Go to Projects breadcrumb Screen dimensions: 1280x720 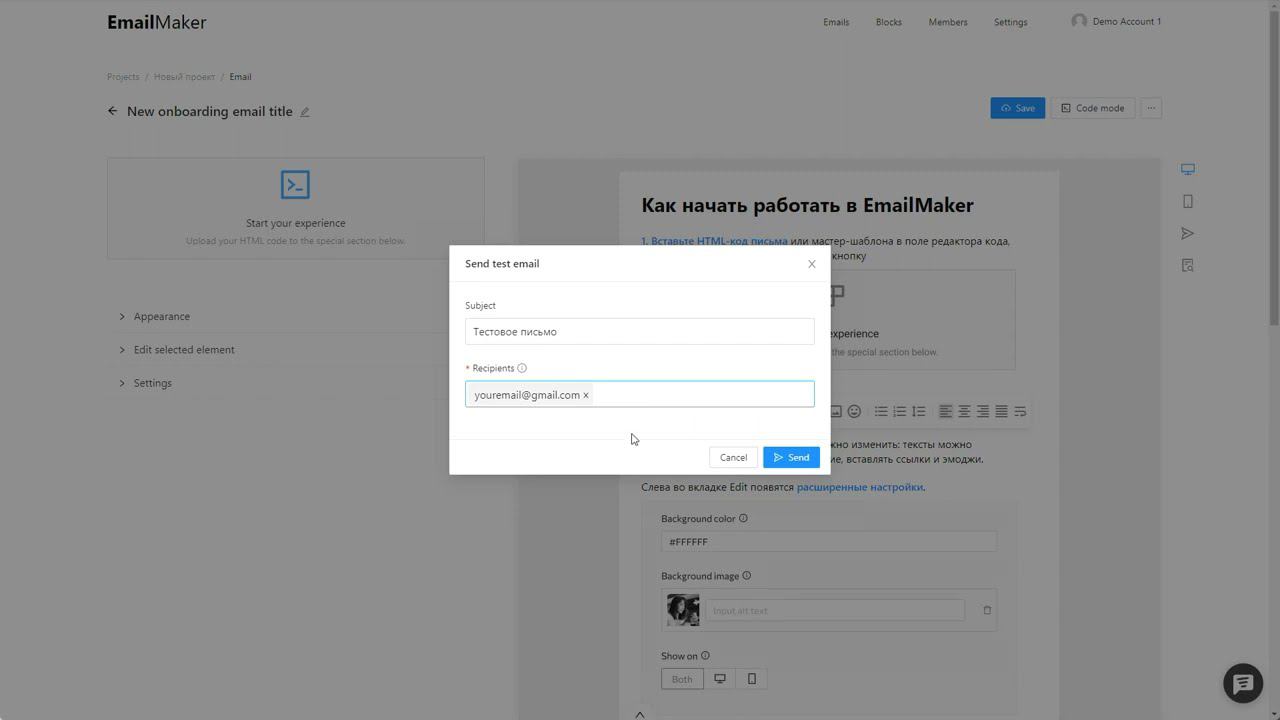[x=123, y=77]
